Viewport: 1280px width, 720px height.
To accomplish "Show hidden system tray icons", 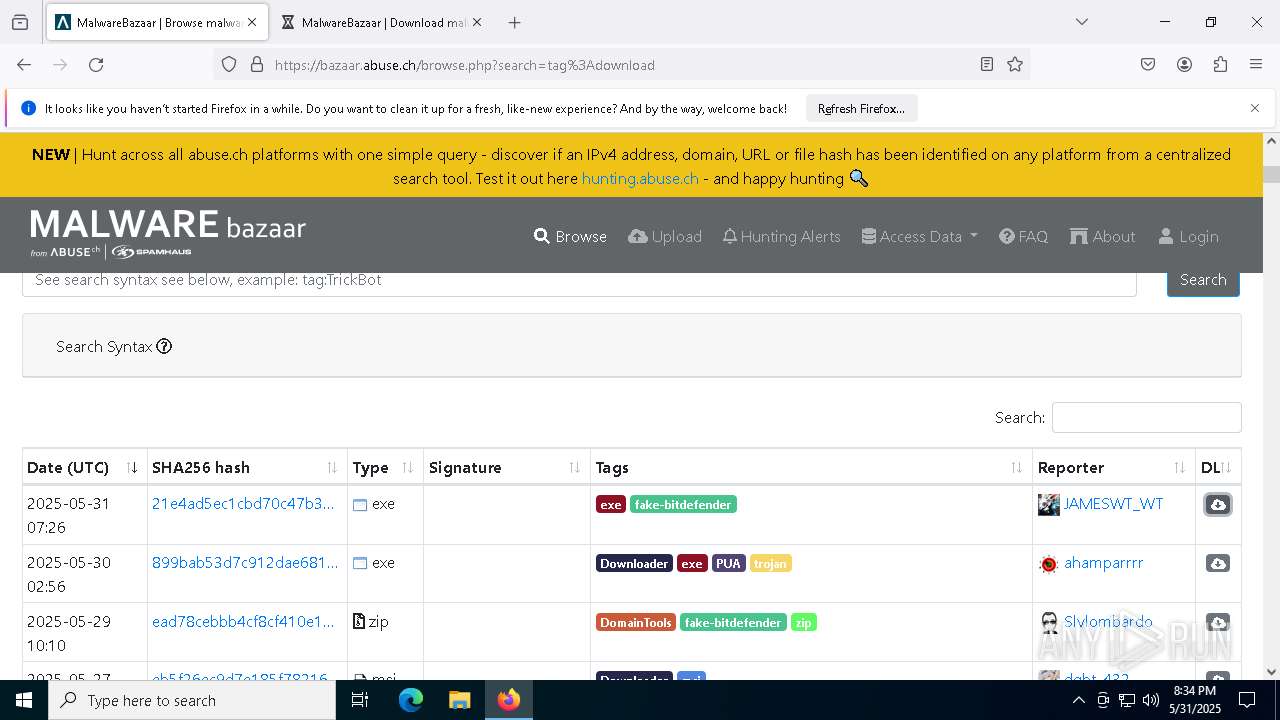I will [1078, 700].
